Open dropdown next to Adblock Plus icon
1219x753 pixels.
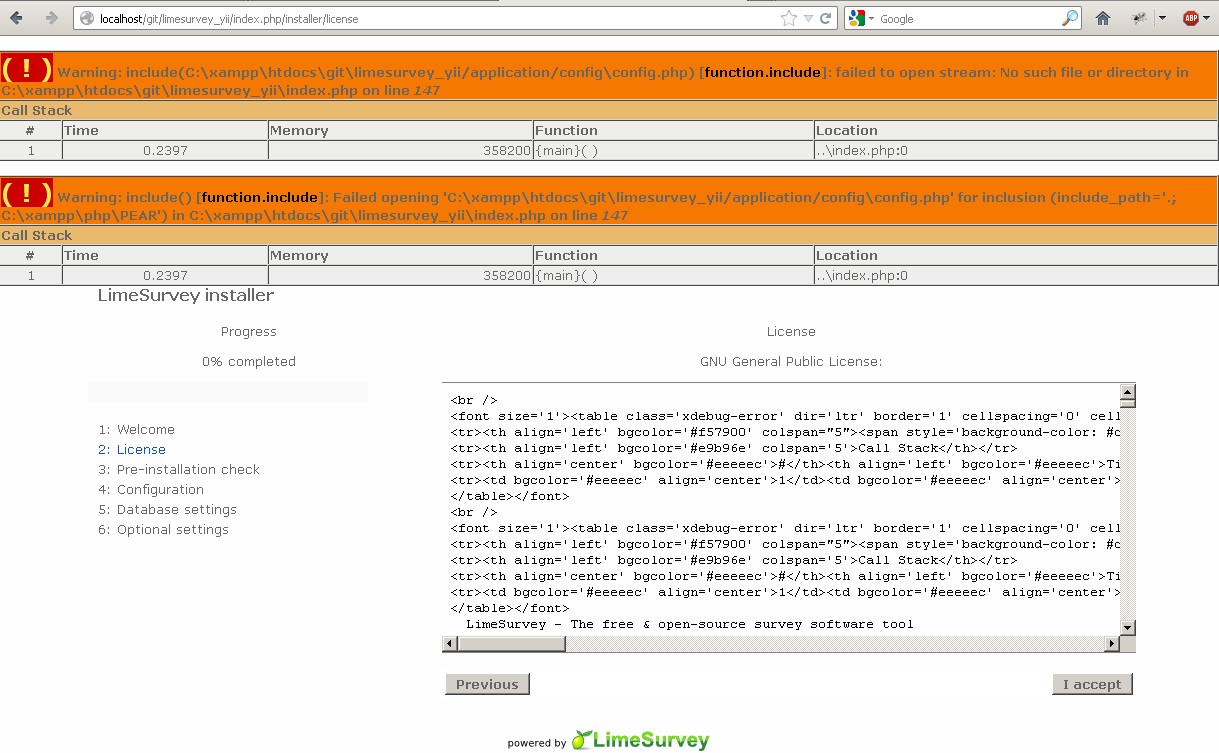coord(1208,18)
